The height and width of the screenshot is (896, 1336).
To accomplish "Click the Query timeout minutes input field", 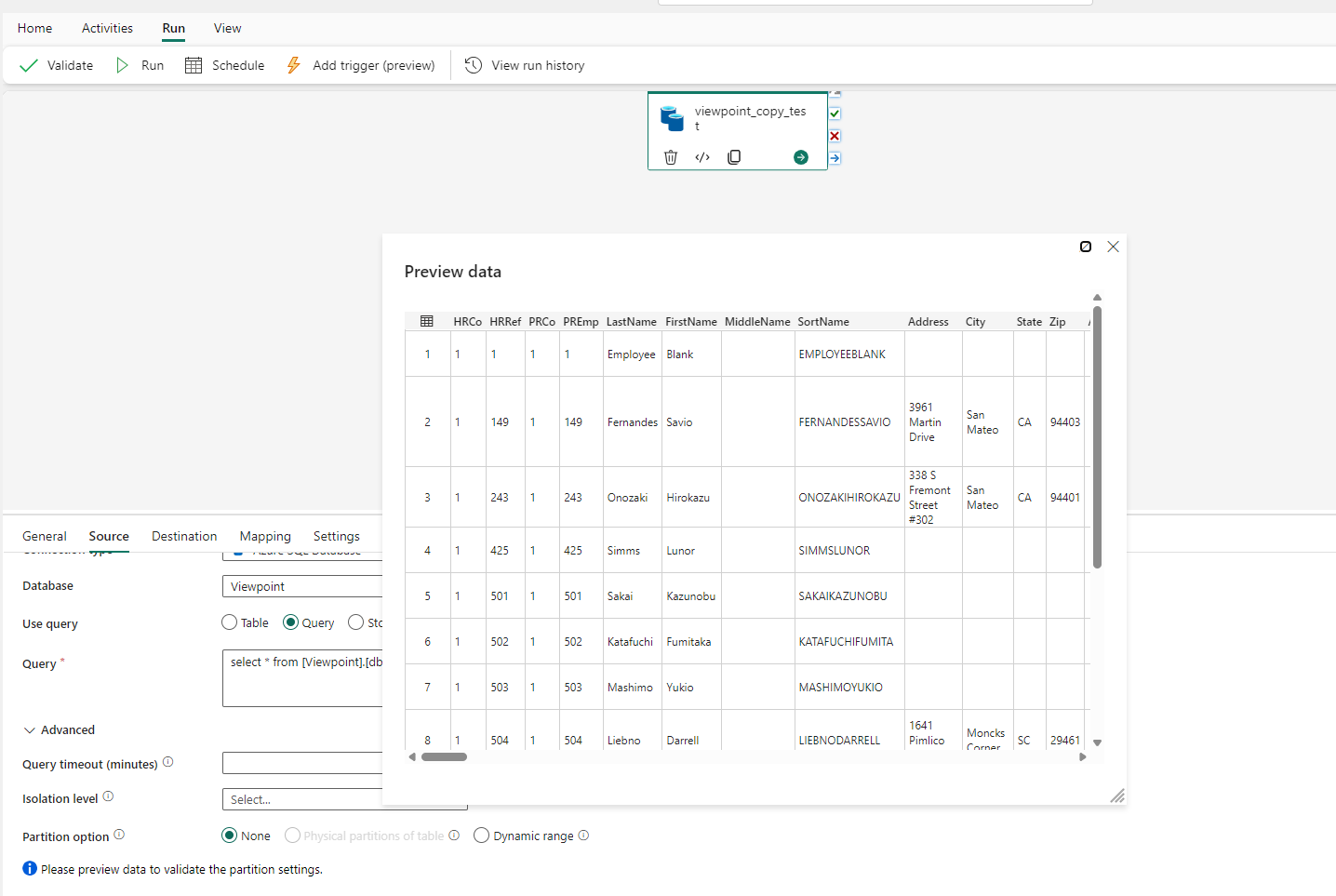I will pos(302,763).
